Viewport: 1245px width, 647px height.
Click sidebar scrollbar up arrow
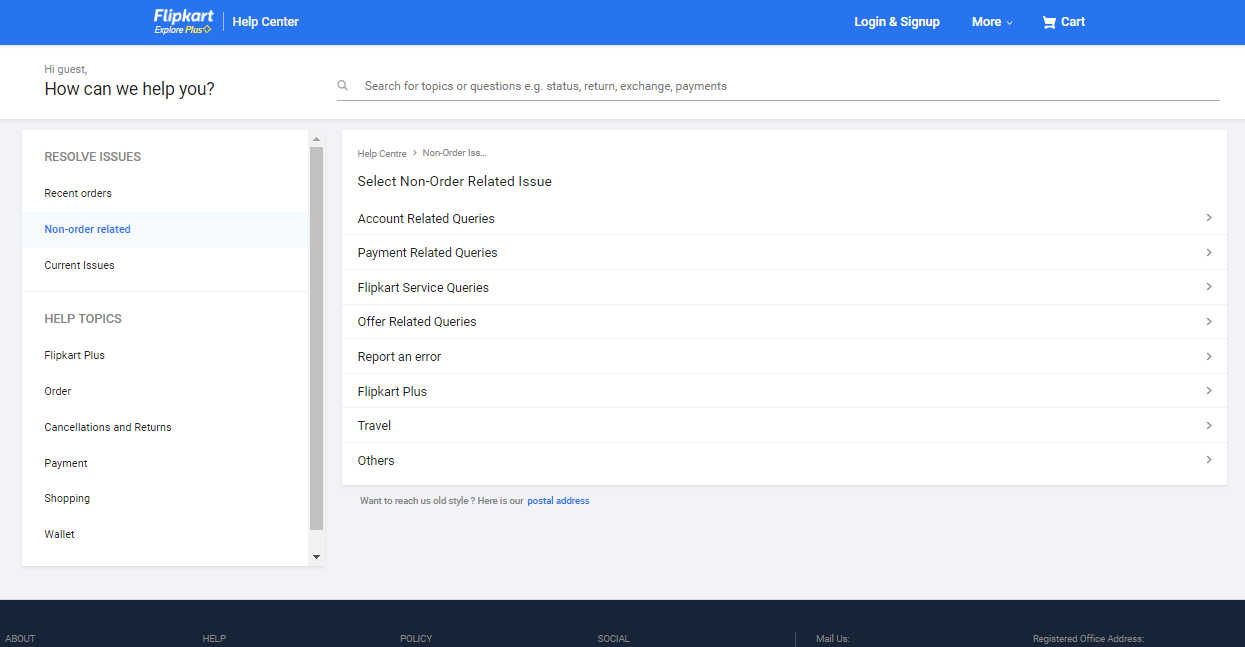coord(317,139)
